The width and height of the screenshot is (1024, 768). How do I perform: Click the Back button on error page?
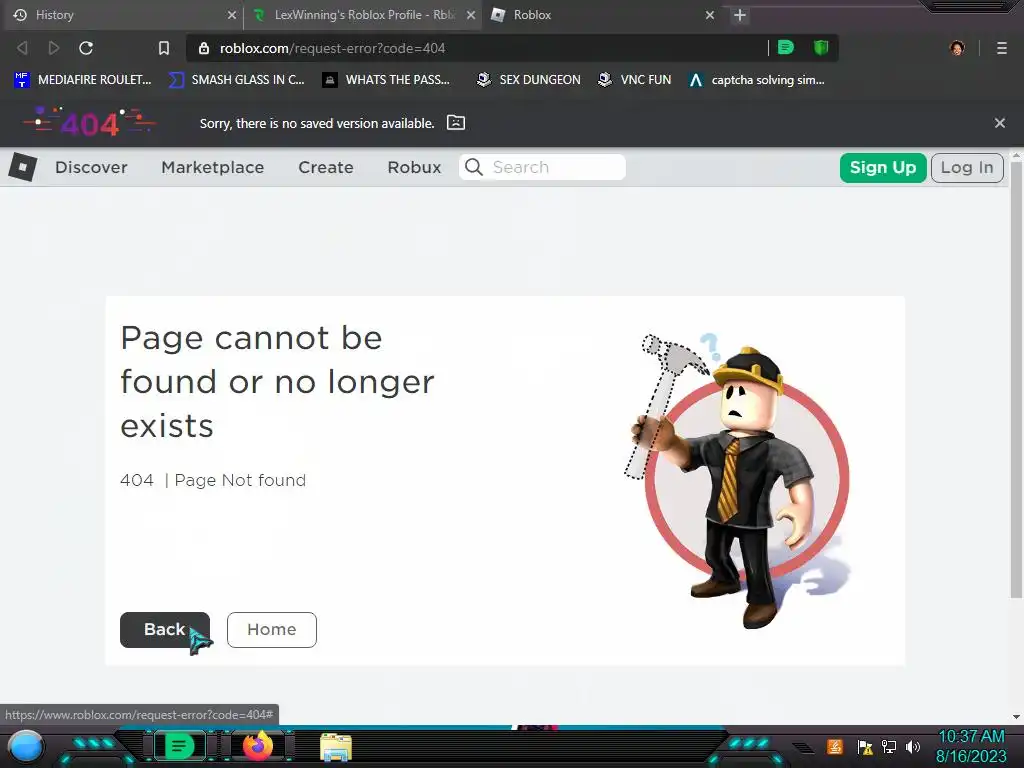coord(165,630)
